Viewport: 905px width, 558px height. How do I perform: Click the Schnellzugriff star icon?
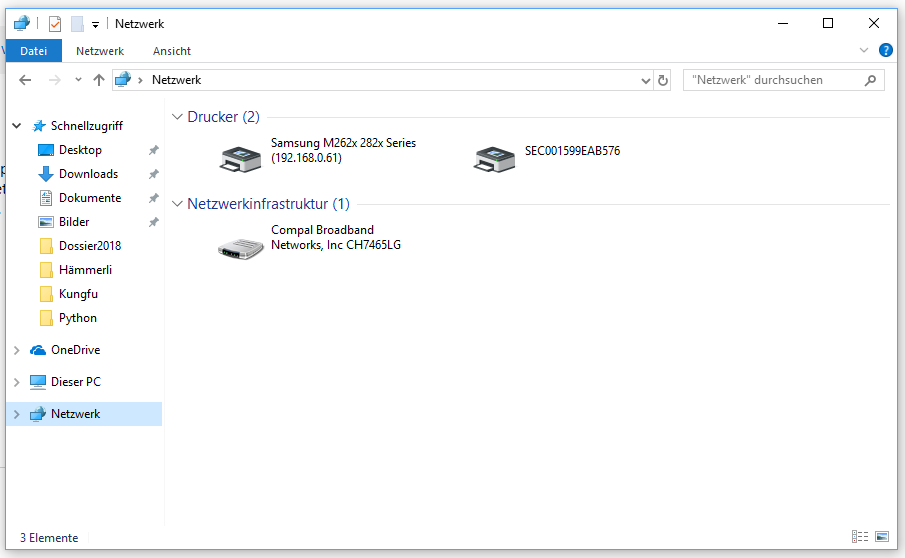pyautogui.click(x=39, y=126)
